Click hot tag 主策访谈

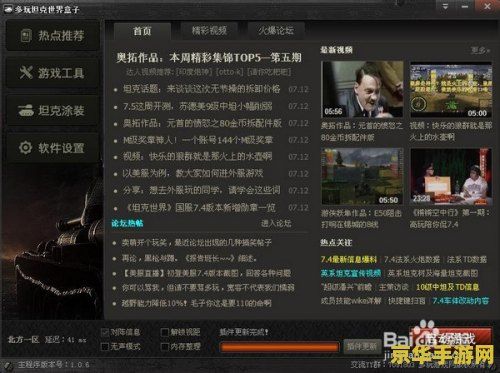pos(394,287)
